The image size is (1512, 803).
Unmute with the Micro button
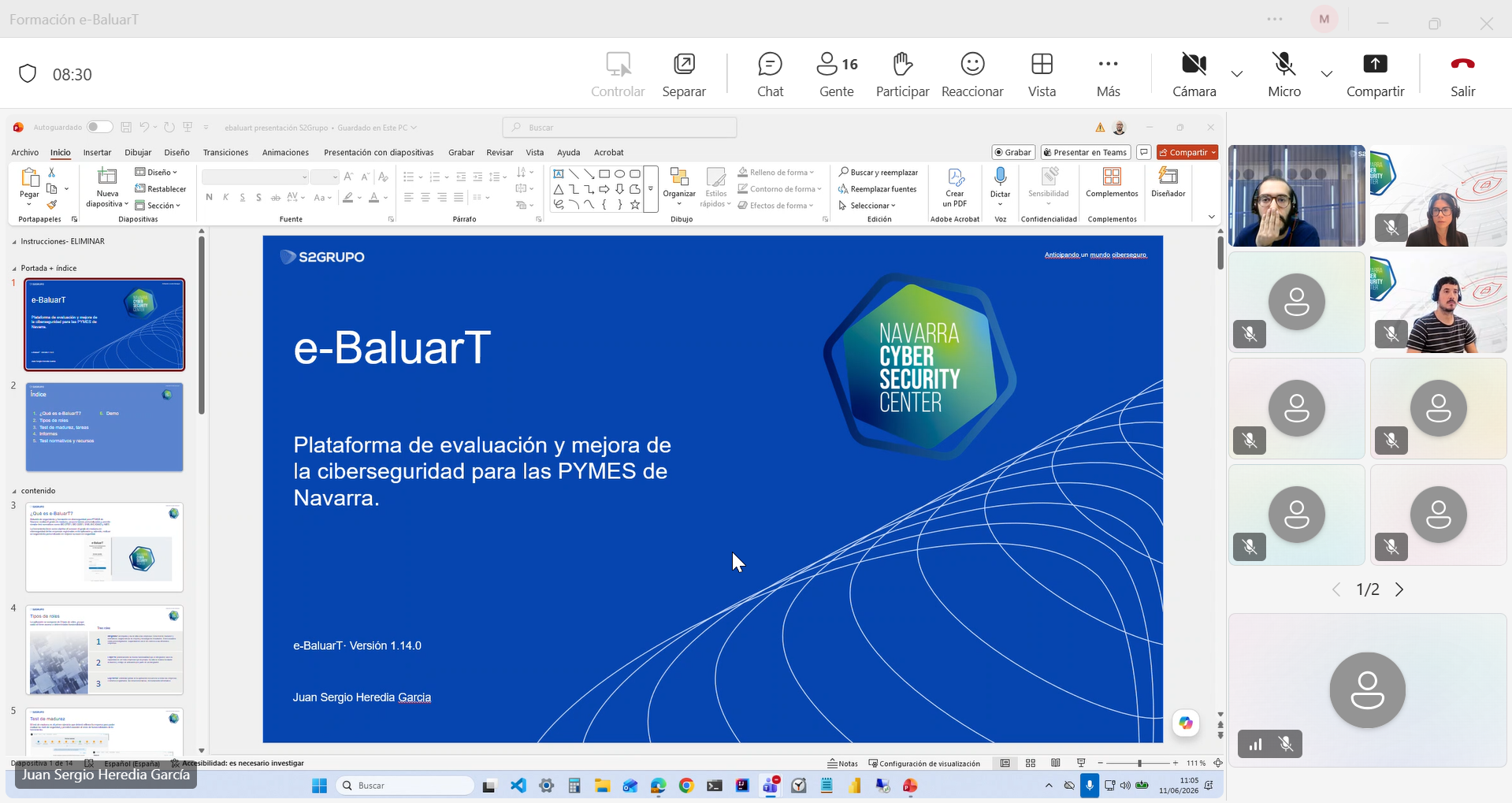pyautogui.click(x=1284, y=75)
